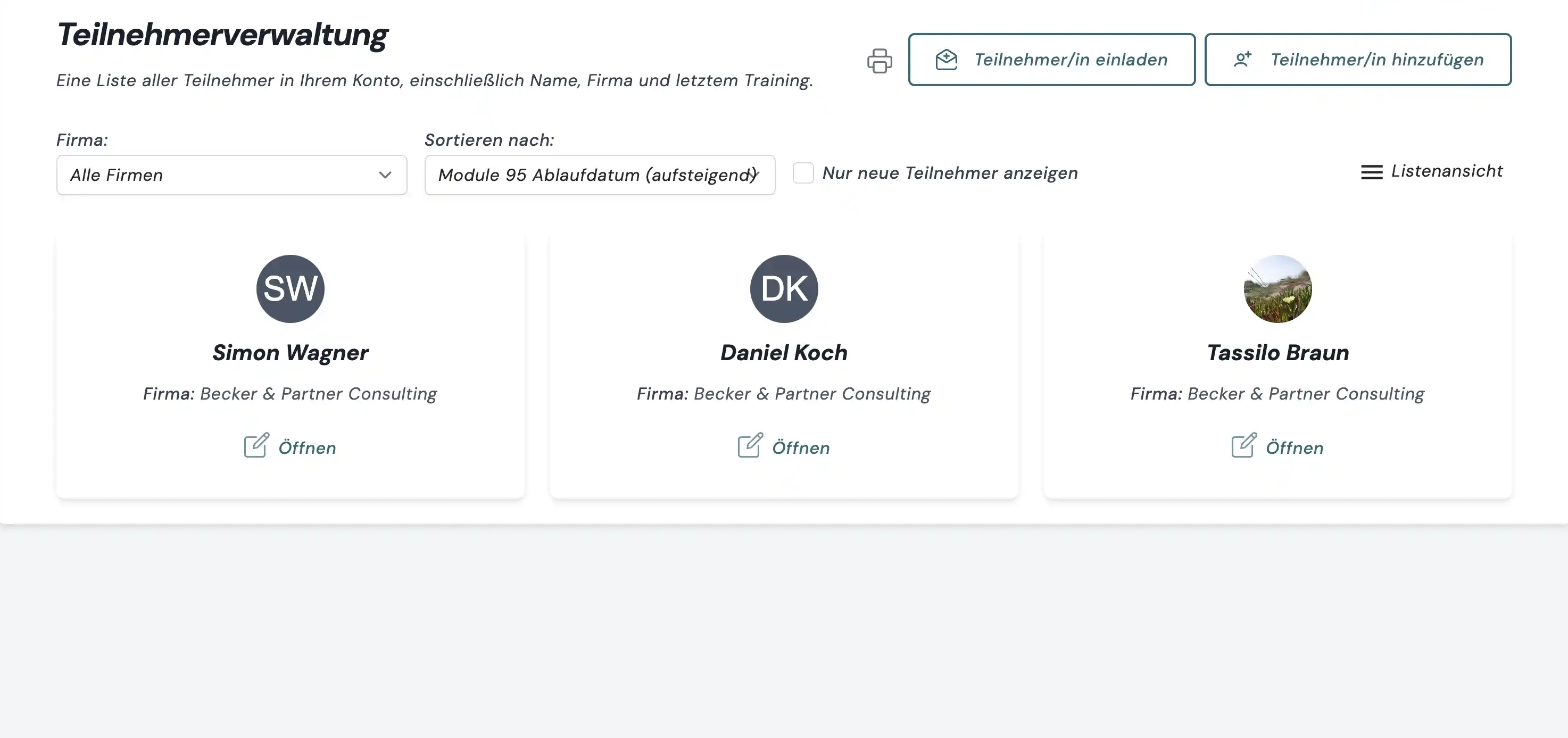Screen dimensions: 1568x738
Task: Click the Teilnehmer/in hinzufügen button
Action: point(1358,60)
